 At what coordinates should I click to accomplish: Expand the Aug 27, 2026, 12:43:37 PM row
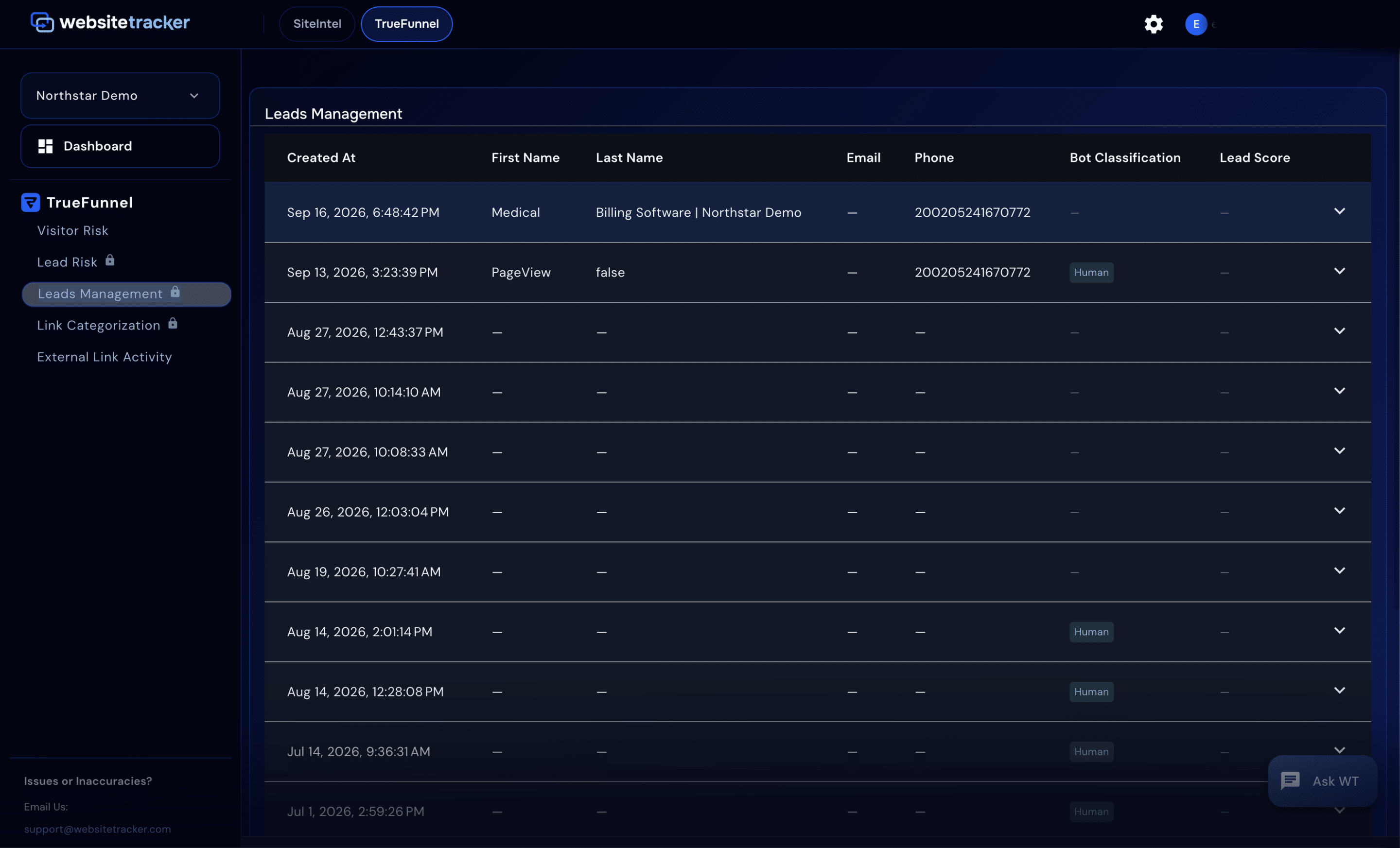click(1339, 331)
